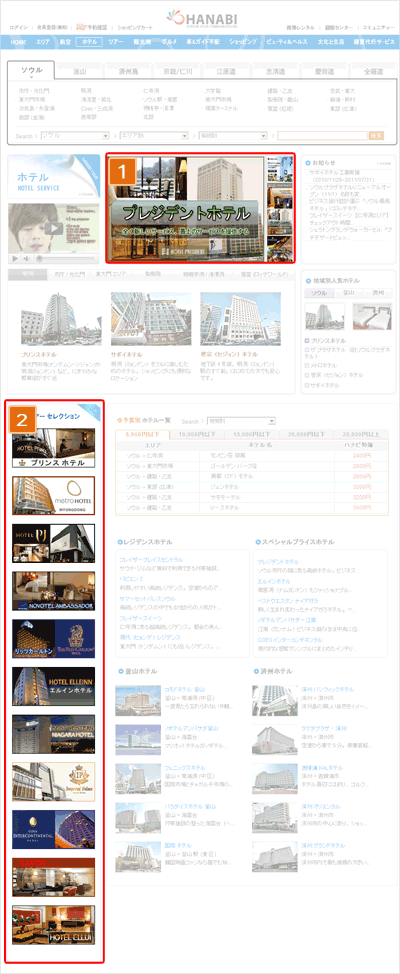The height and width of the screenshot is (974, 400).
Task: Open the Imperial Palace sidebar banner
Action: (53, 782)
